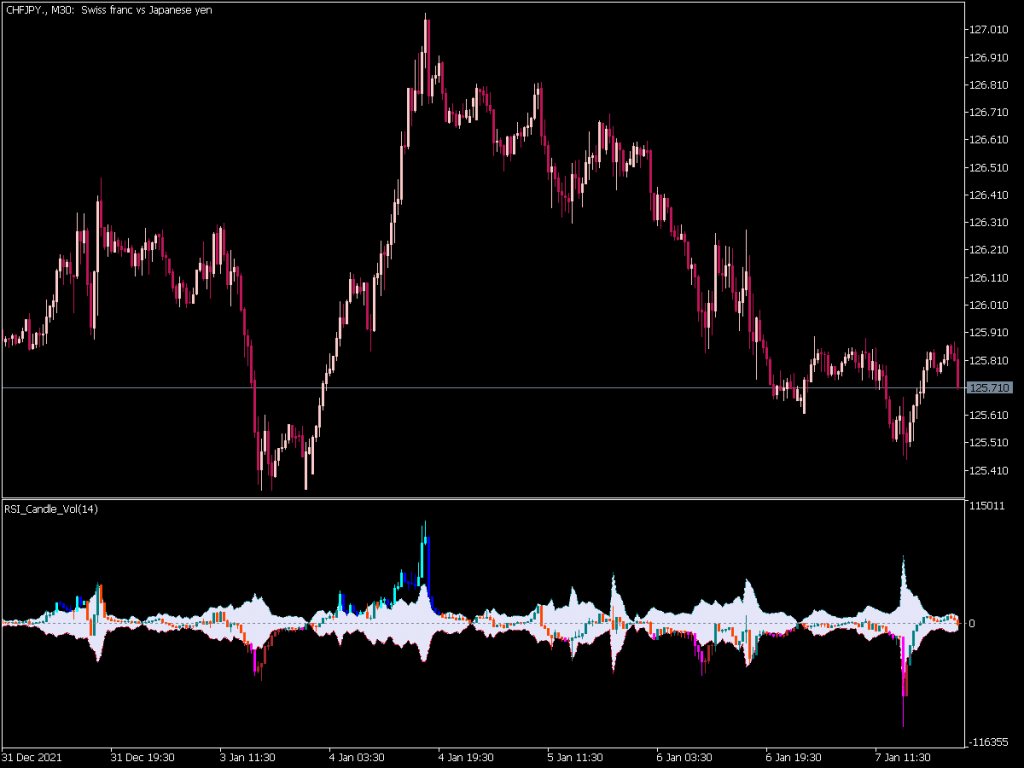Select the 31 Dec 2021 time axis label
This screenshot has height=768, width=1024.
(32, 758)
